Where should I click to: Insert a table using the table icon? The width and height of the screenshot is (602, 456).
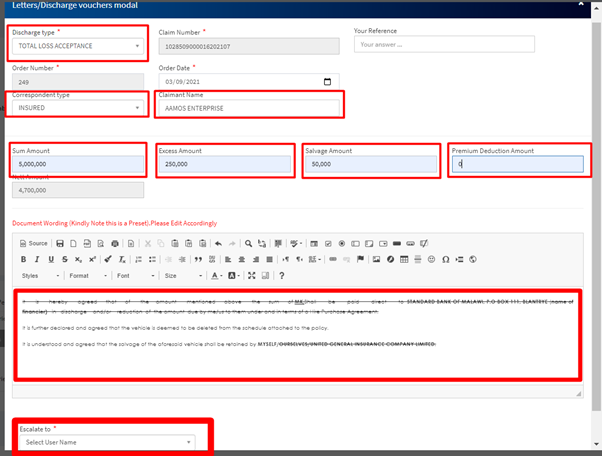pyautogui.click(x=404, y=259)
